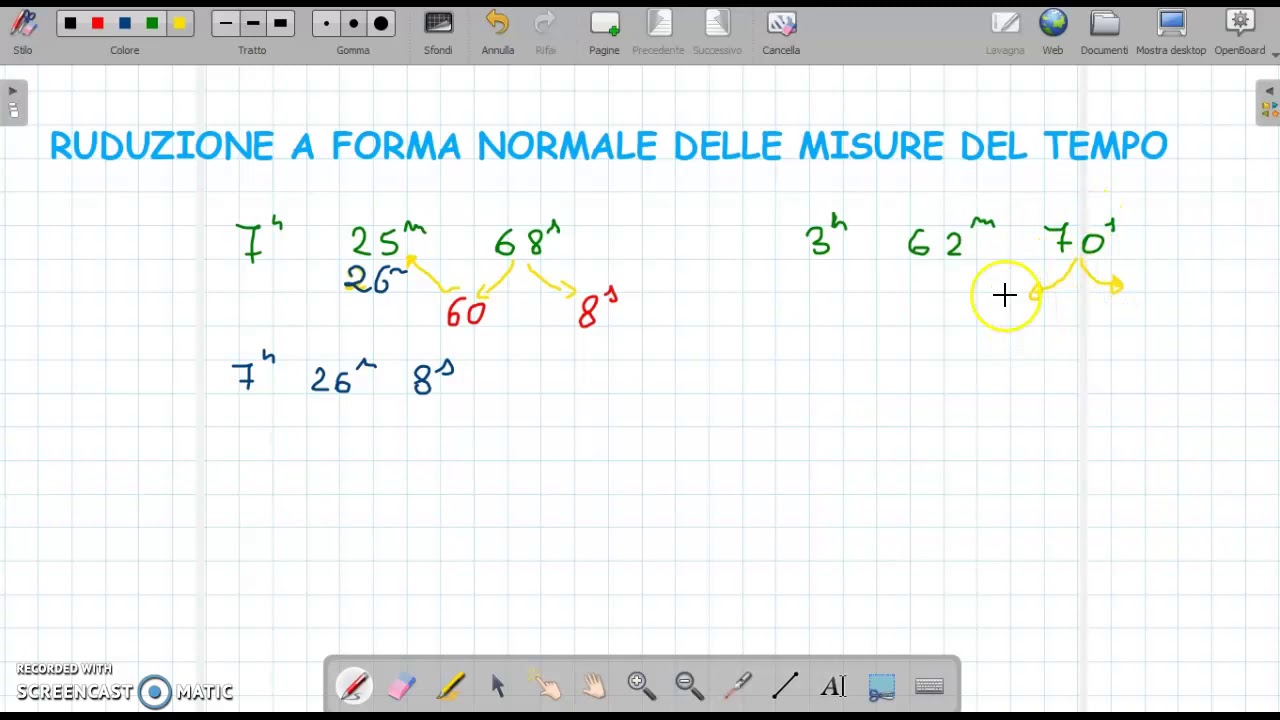
Task: Pick the black pen color
Action: pyautogui.click(x=71, y=23)
